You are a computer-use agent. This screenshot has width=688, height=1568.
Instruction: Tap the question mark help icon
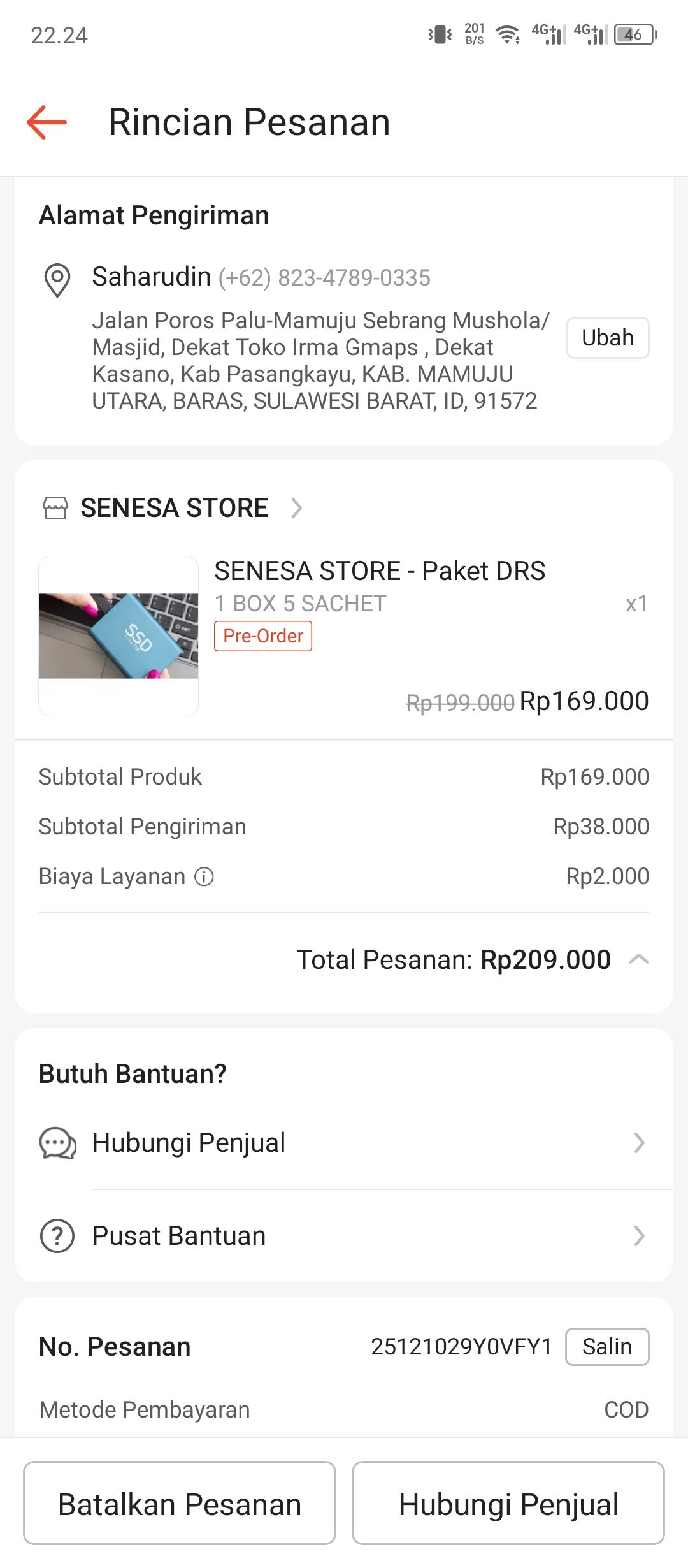click(57, 1236)
